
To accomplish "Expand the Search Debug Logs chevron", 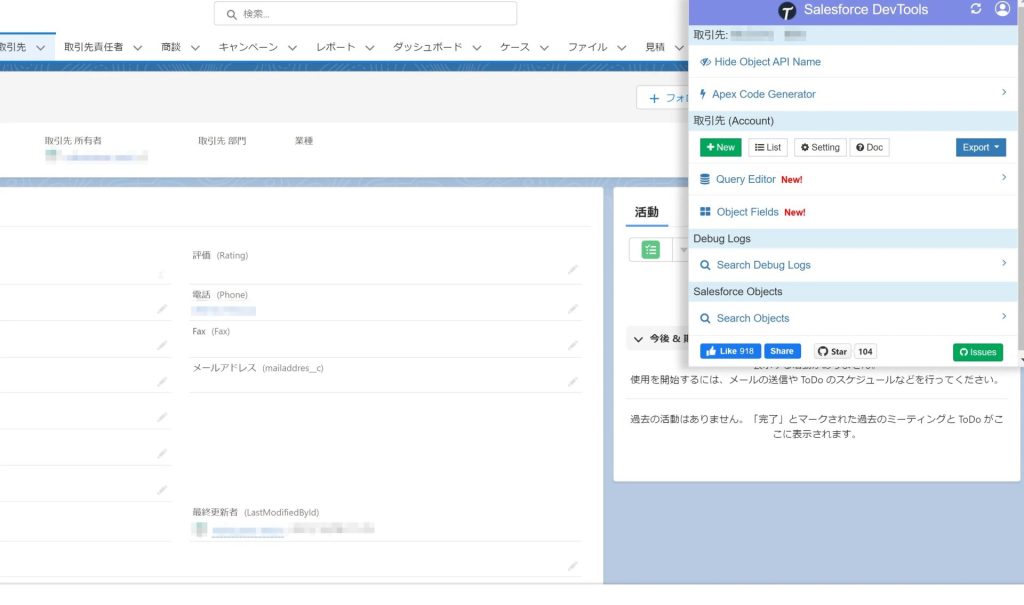I will [x=1004, y=263].
